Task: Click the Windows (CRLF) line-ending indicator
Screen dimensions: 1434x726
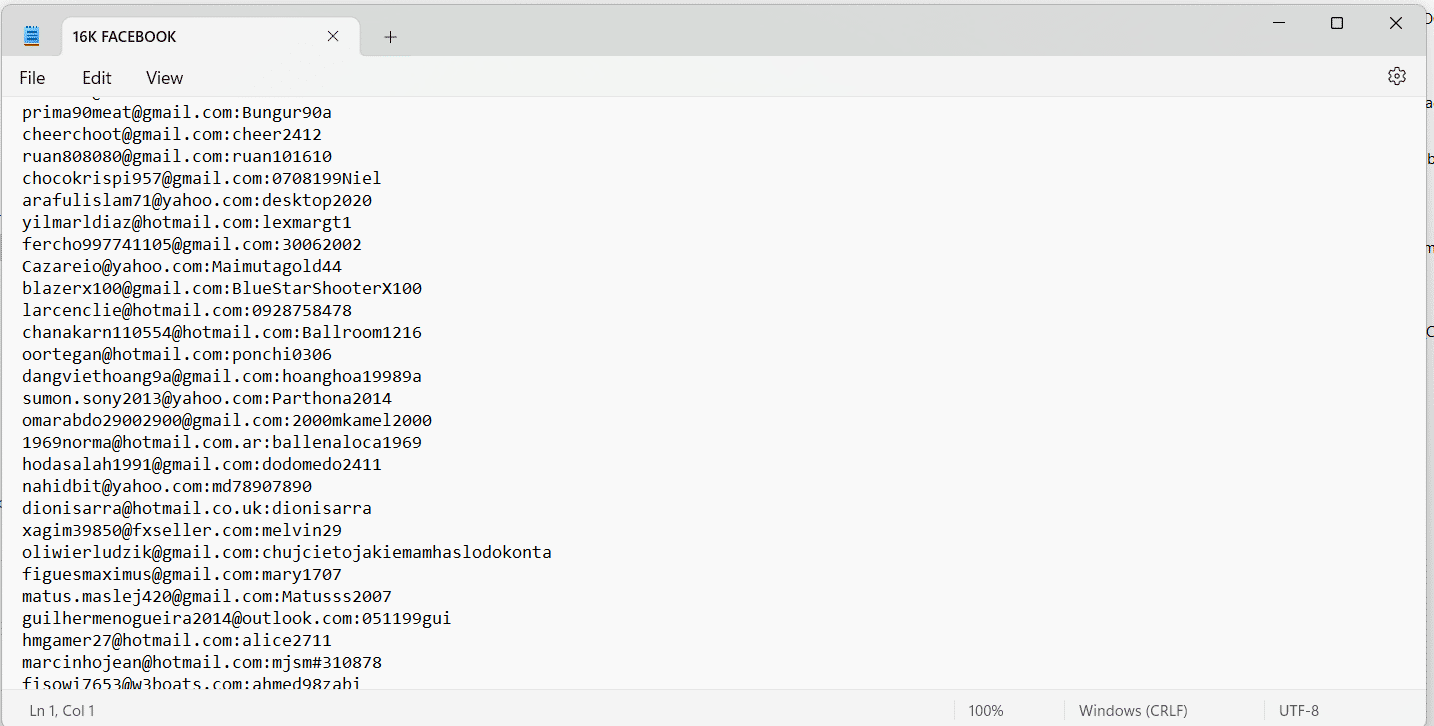Action: pos(1132,710)
